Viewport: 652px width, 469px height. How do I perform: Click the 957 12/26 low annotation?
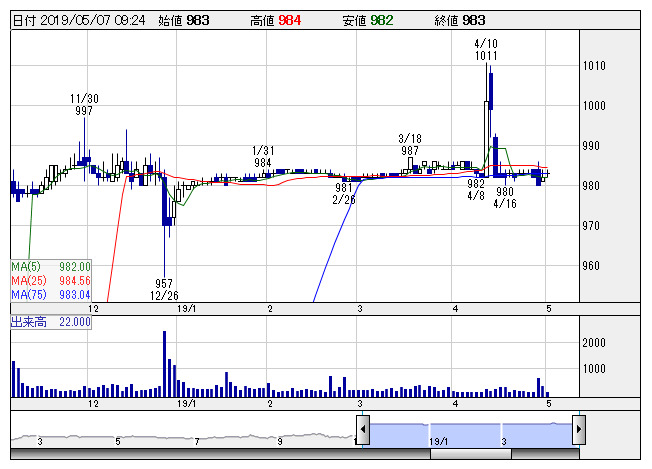[164, 290]
